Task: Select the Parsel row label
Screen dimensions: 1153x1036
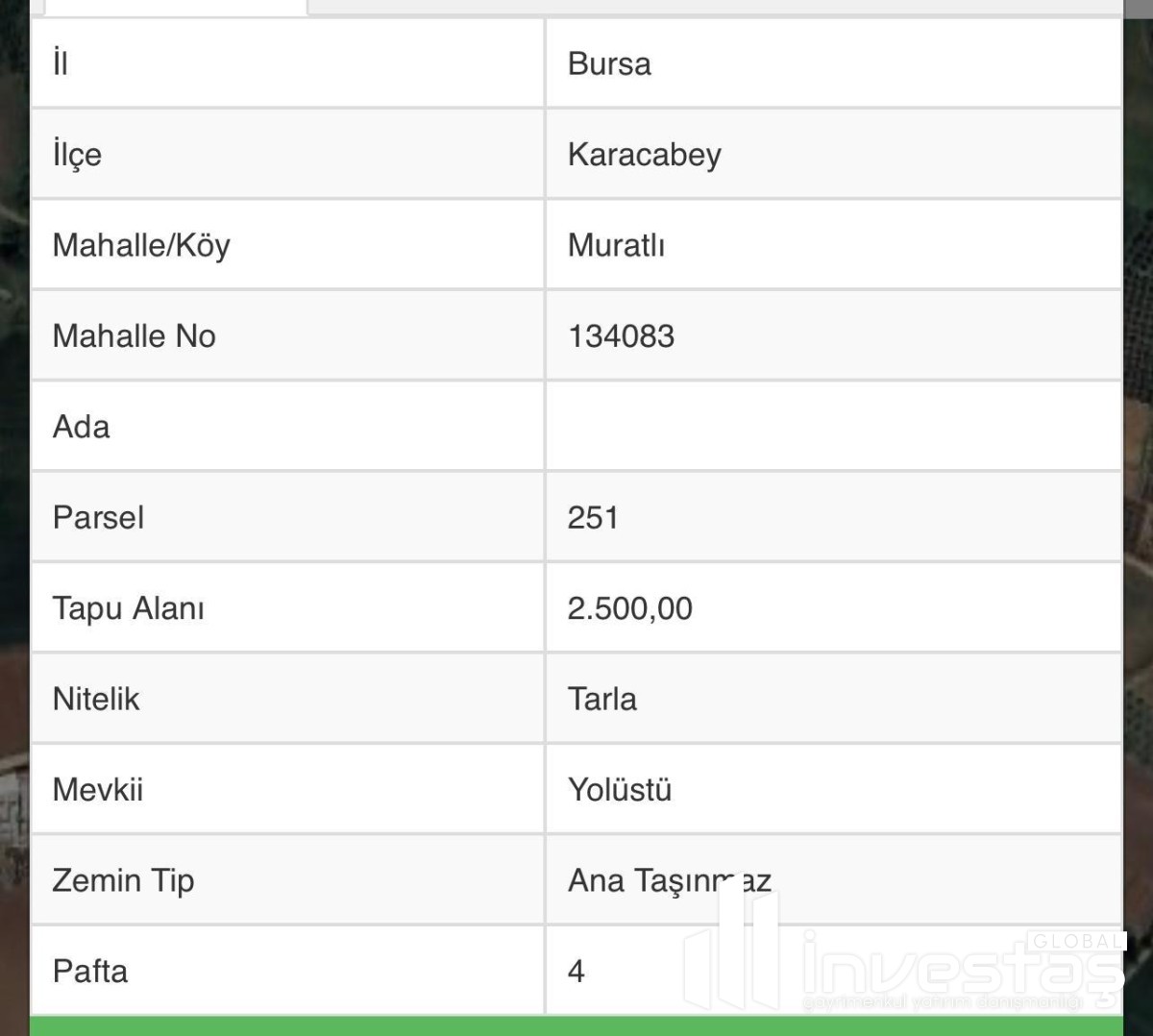Action: tap(98, 518)
